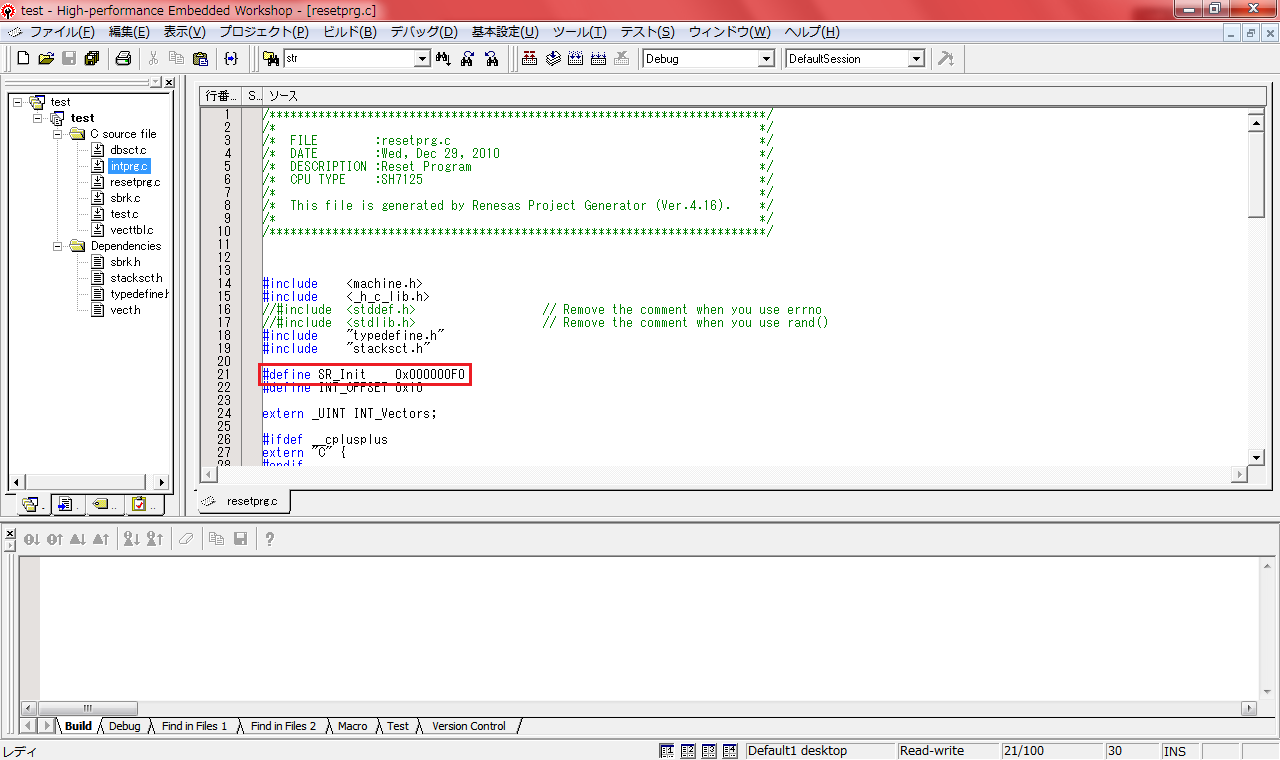
Task: Open the 基本設定(U) menu
Action: pos(505,32)
